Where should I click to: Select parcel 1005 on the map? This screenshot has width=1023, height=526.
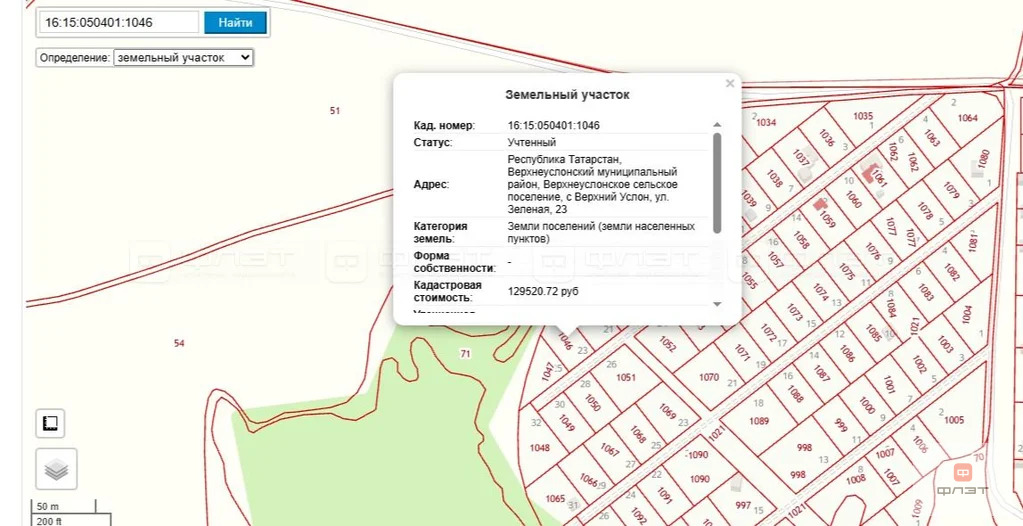coord(954,420)
